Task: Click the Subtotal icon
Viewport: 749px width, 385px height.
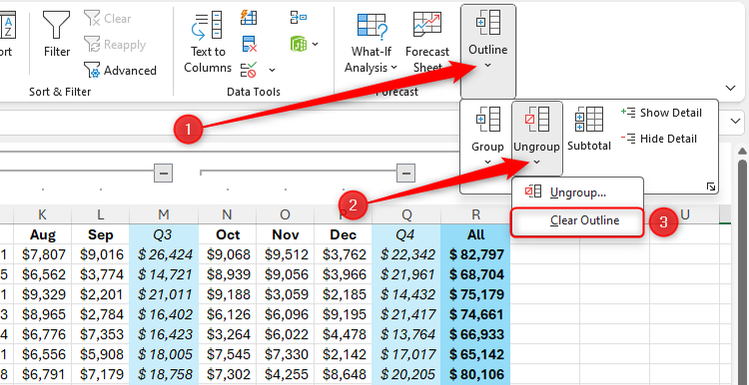Action: pyautogui.click(x=589, y=120)
